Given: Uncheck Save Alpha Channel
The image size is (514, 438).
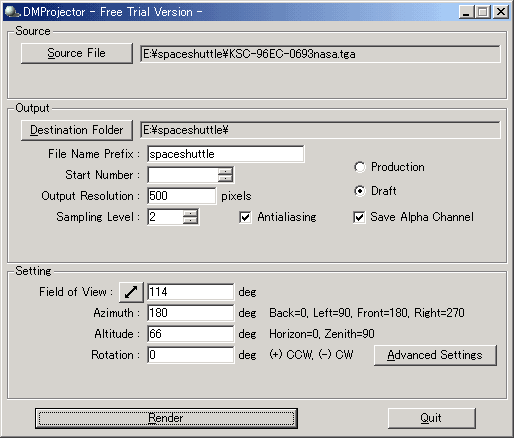Looking at the screenshot, I should [x=359, y=217].
